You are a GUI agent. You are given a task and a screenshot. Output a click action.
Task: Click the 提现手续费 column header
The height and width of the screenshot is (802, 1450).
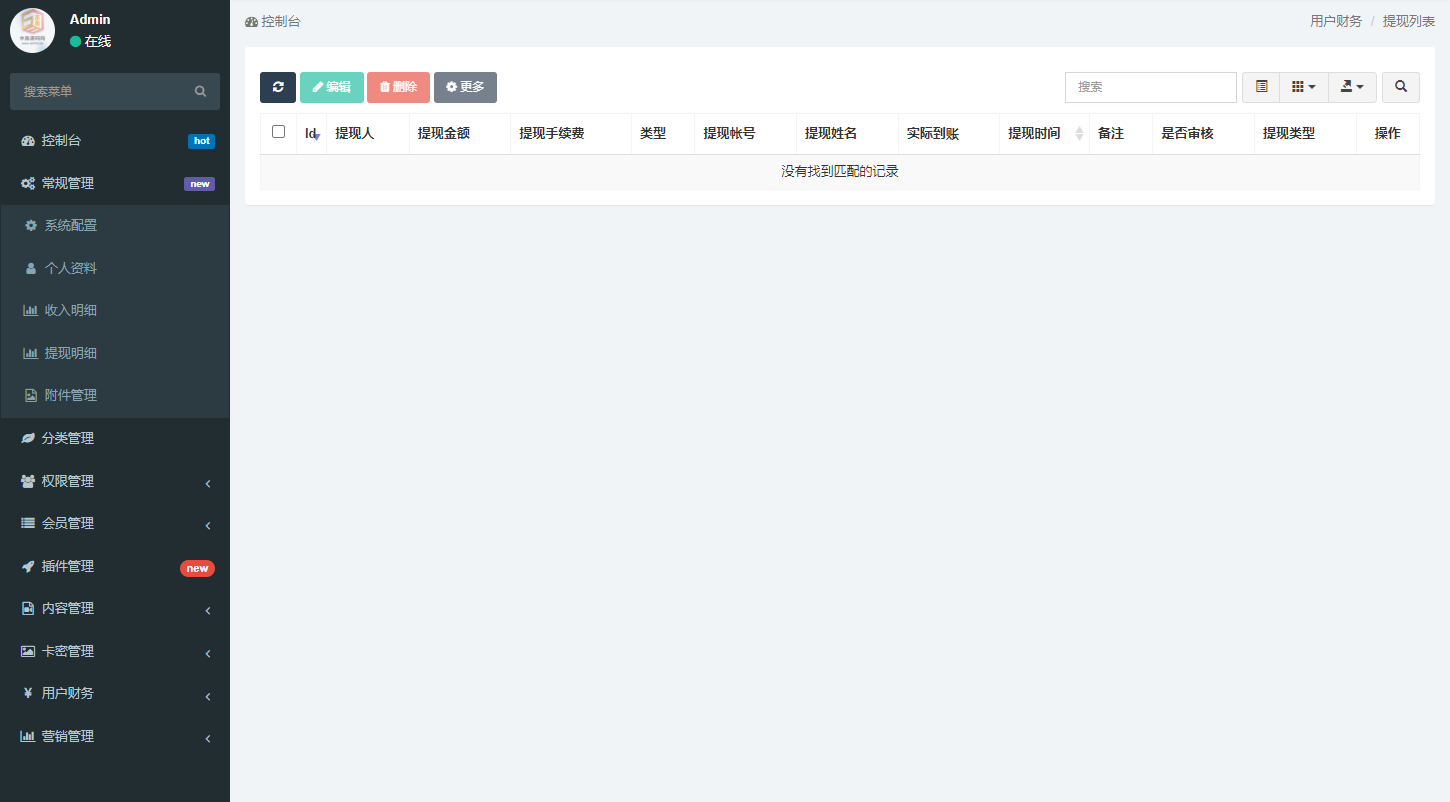pyautogui.click(x=571, y=133)
